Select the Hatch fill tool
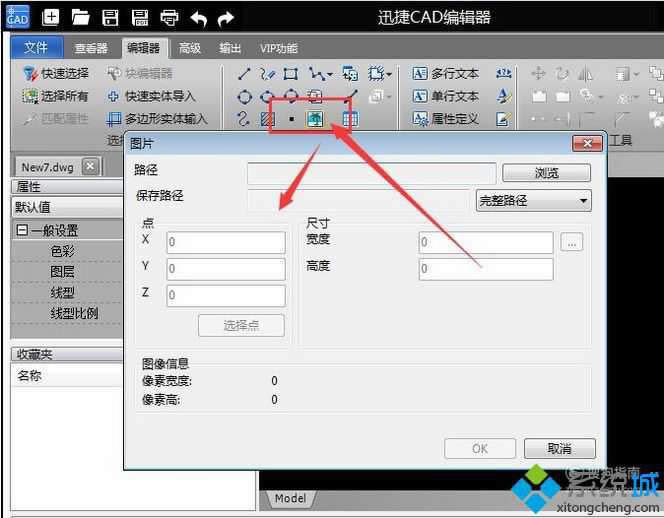The width and height of the screenshot is (664, 518). [x=268, y=119]
